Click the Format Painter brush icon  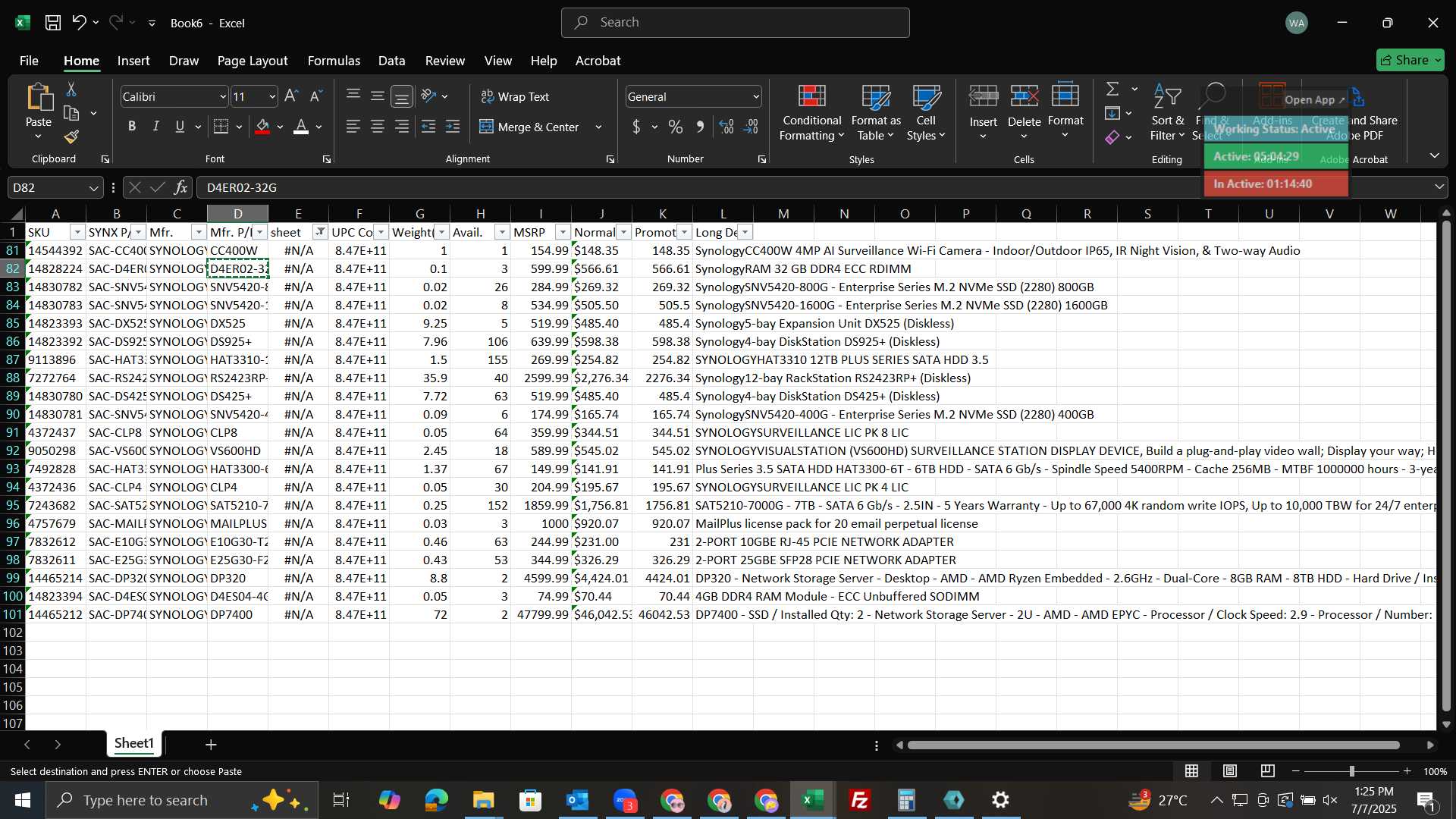(x=71, y=137)
